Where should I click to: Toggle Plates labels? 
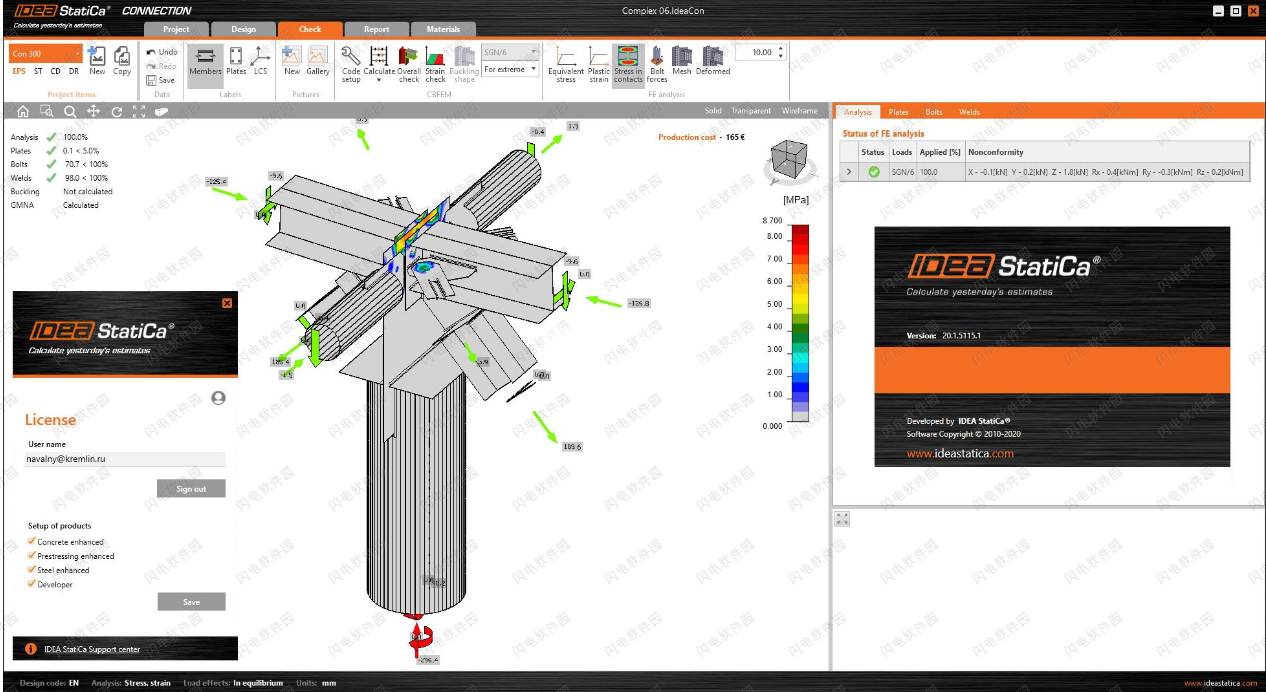(236, 61)
